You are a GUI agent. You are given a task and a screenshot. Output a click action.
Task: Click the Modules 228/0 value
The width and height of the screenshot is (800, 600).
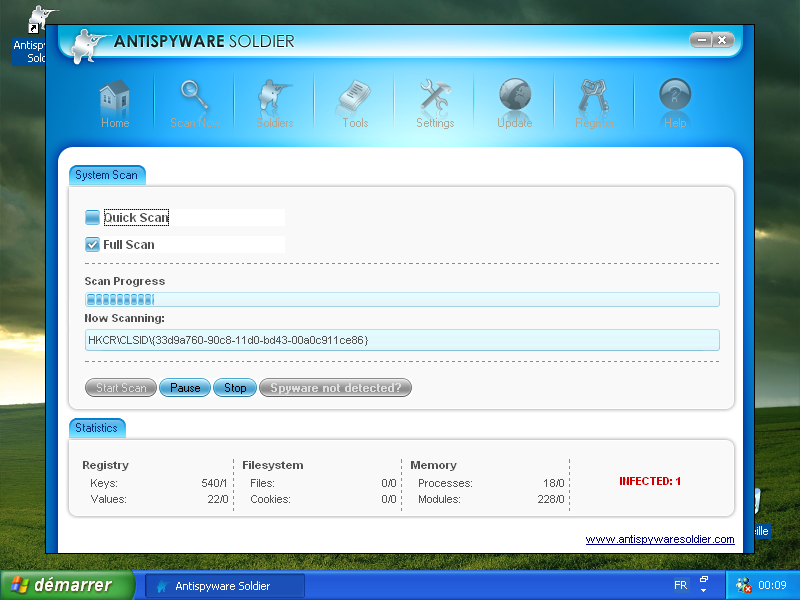pos(551,499)
